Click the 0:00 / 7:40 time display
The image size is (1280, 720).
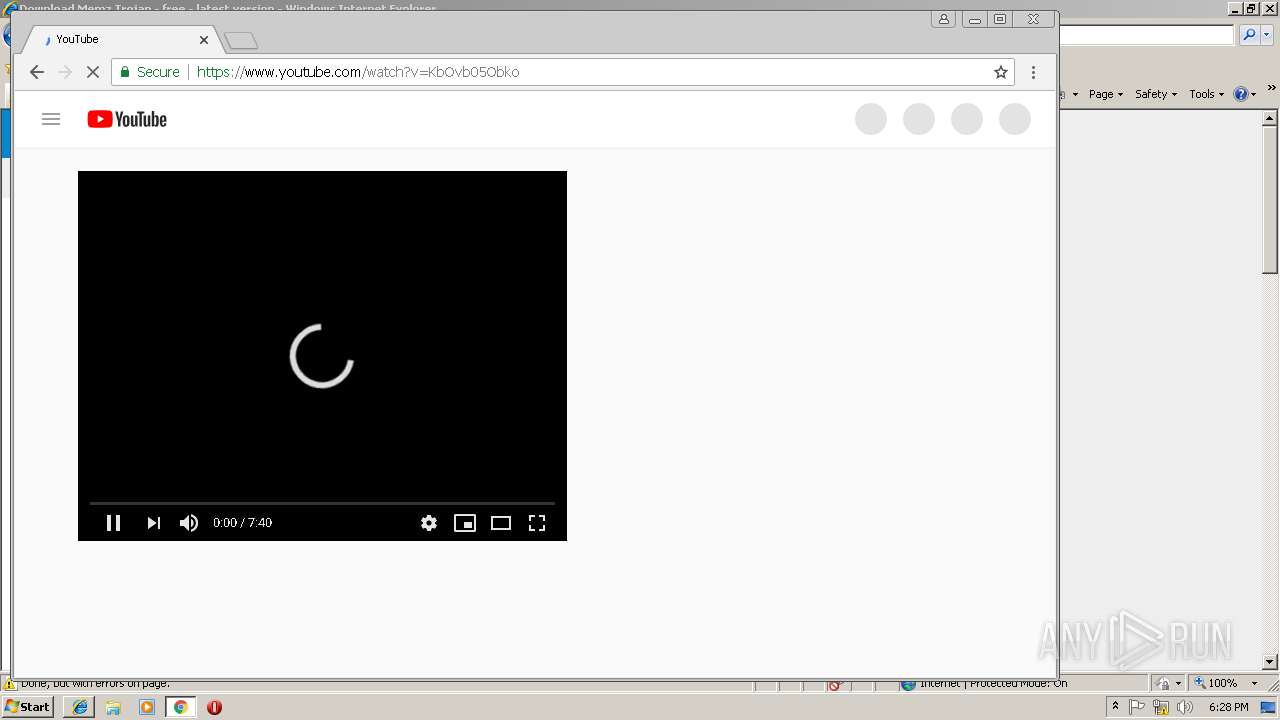click(242, 523)
